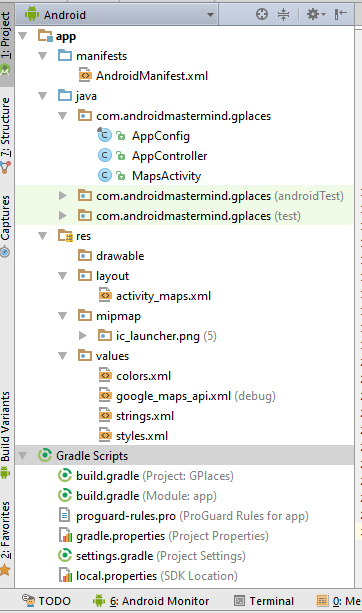Select the drawable folder

pyautogui.click(x=120, y=256)
